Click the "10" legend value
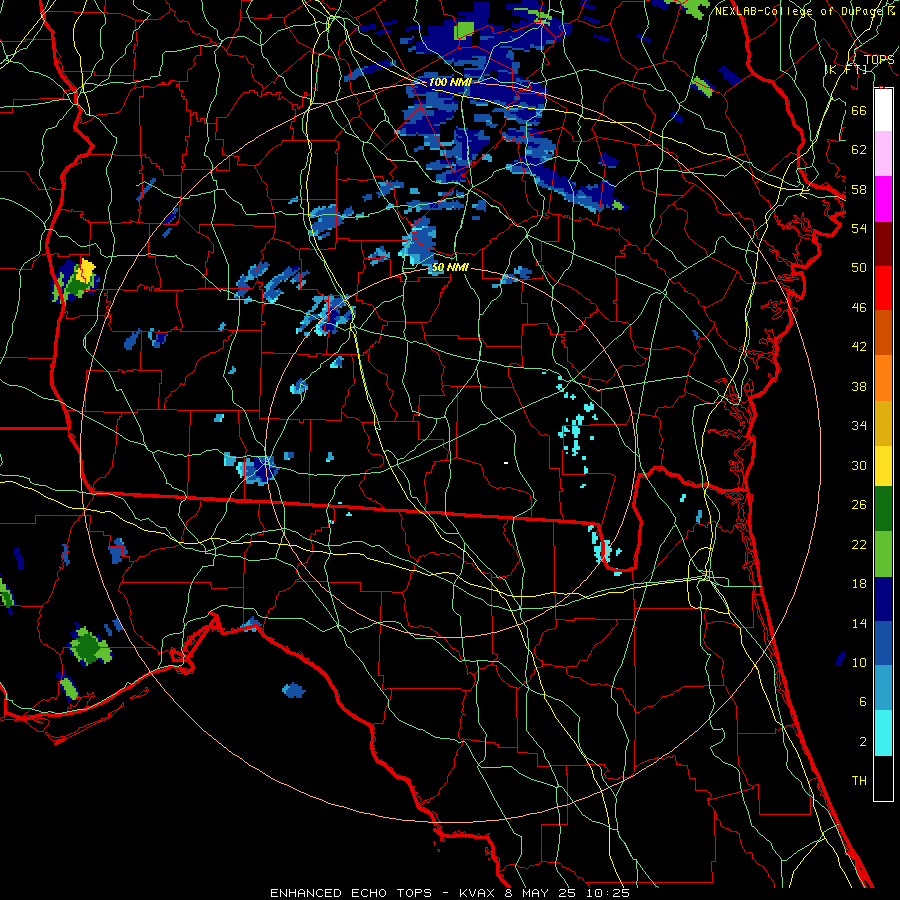Image resolution: width=900 pixels, height=900 pixels. (859, 662)
